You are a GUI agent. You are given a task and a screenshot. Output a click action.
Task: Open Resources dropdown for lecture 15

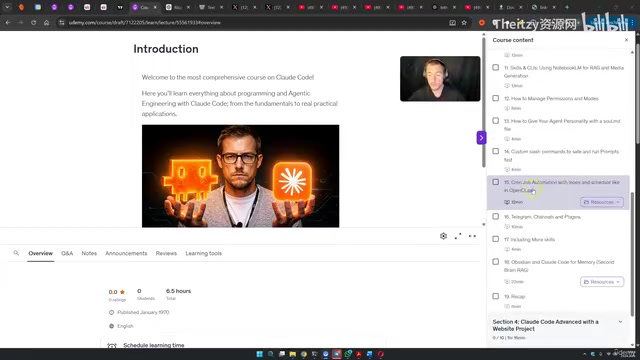pyautogui.click(x=602, y=202)
